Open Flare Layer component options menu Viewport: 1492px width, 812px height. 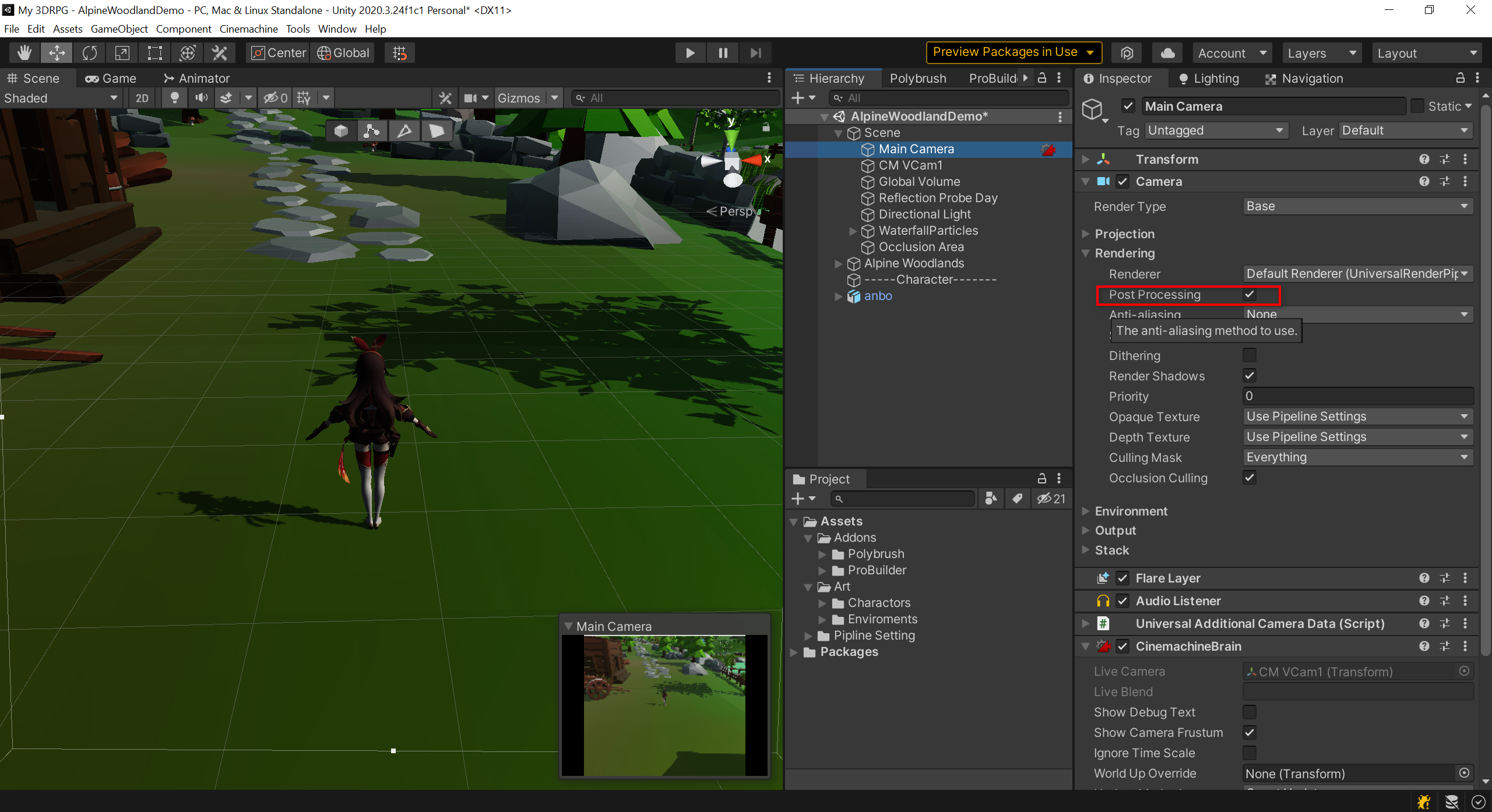pyautogui.click(x=1465, y=578)
